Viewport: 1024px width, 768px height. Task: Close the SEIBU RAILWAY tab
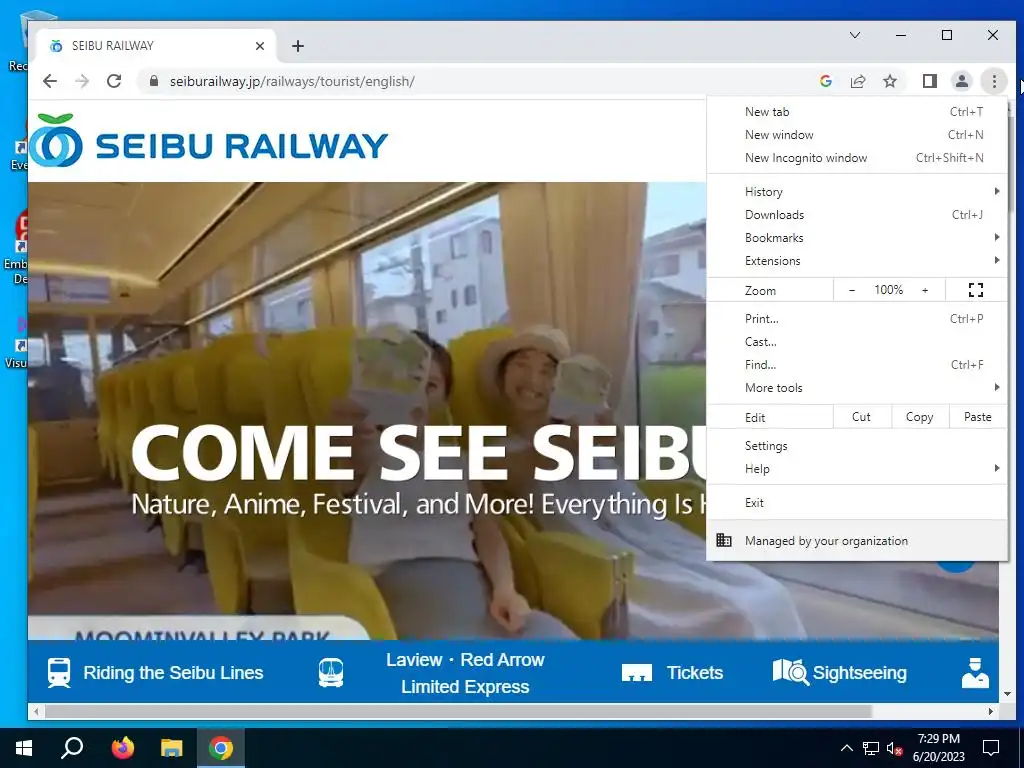click(259, 46)
